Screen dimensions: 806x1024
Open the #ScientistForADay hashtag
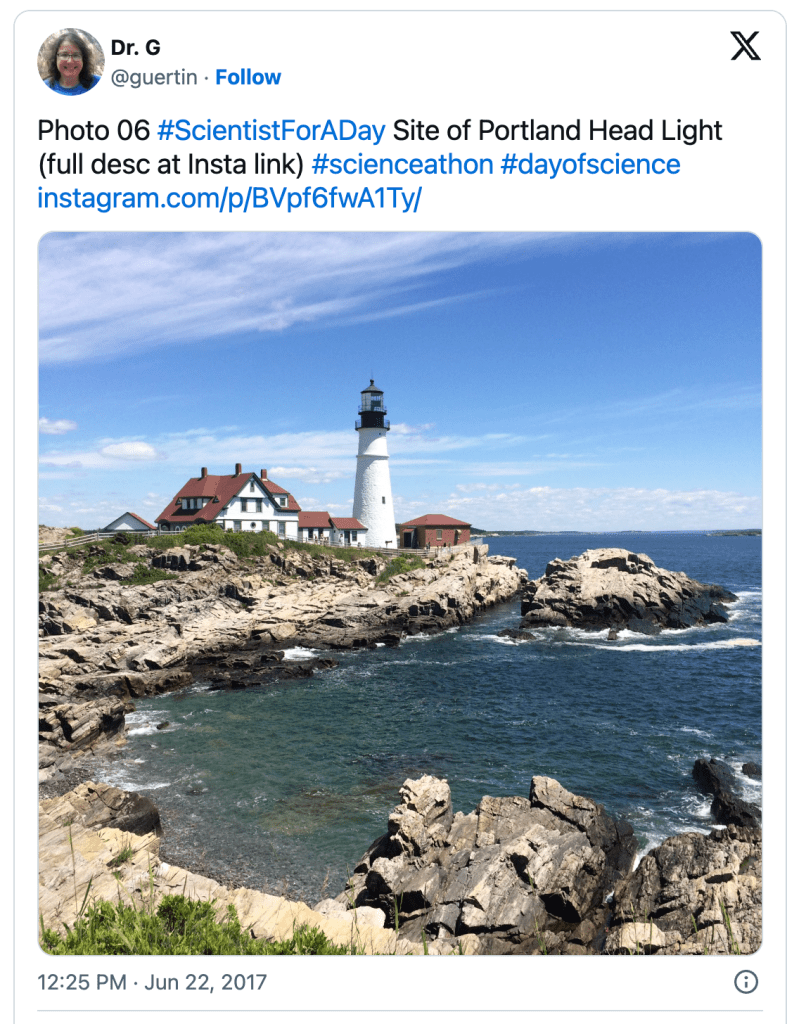[271, 131]
